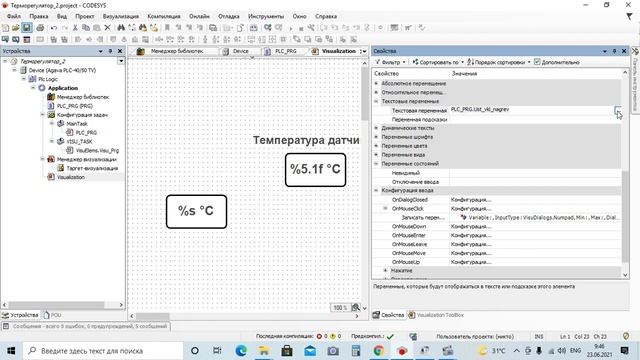The height and width of the screenshot is (360, 640).
Task: Click the zoom magnifier icon near 100 %
Action: (x=356, y=307)
